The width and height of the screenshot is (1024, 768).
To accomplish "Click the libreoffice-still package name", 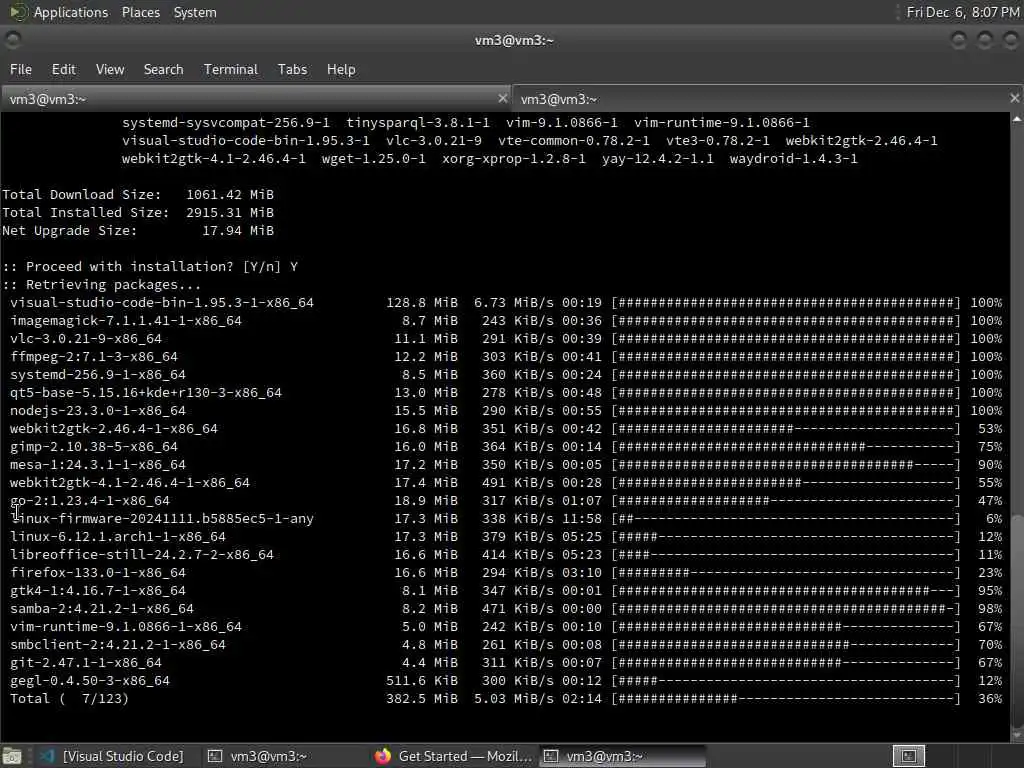I will tap(142, 554).
